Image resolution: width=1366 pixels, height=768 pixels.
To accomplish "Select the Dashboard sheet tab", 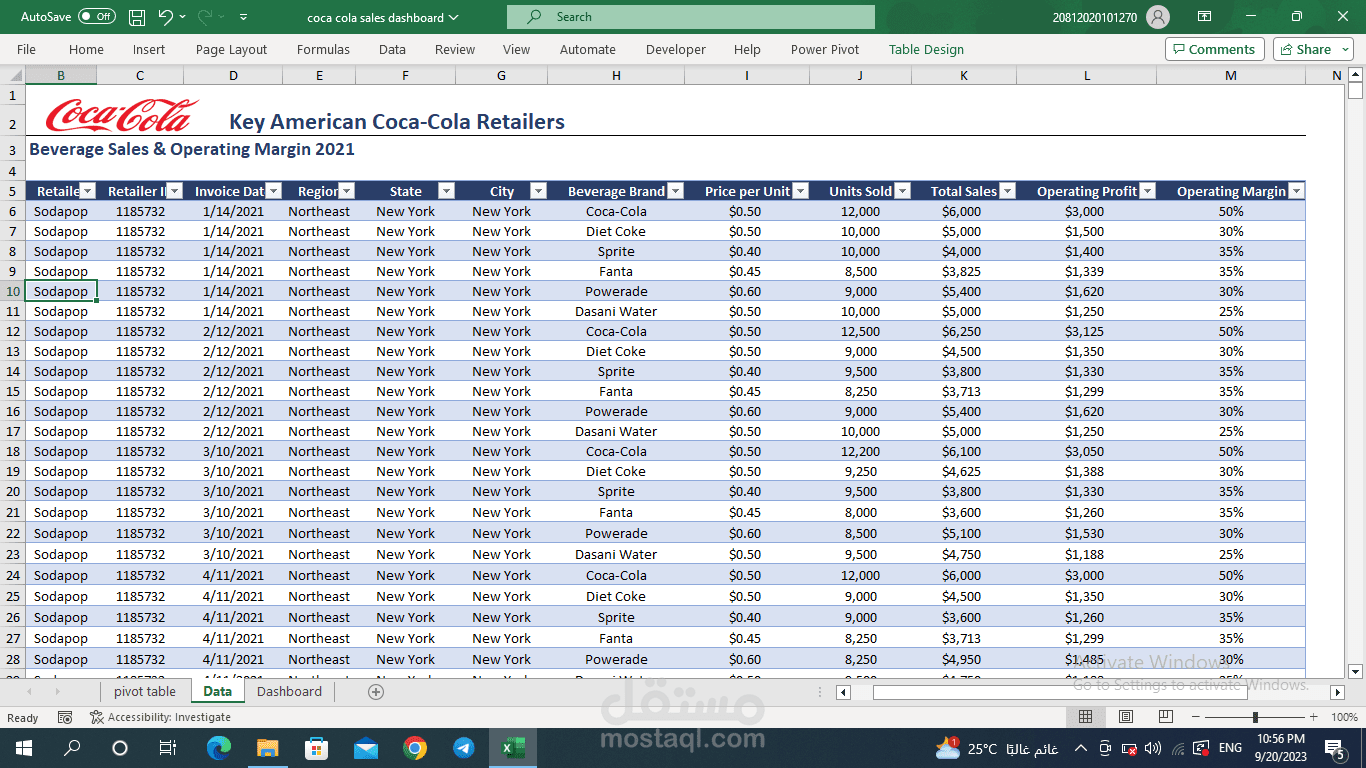I will (289, 691).
